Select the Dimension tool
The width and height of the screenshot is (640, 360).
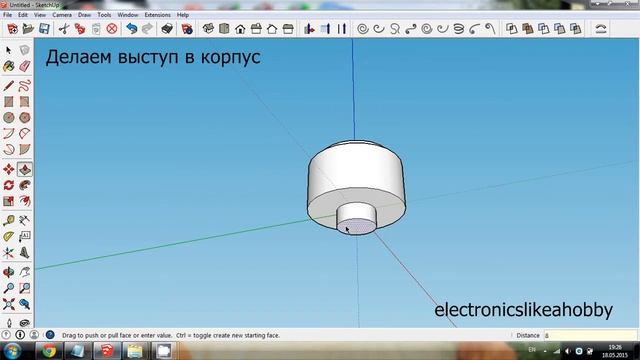[x=24, y=221]
